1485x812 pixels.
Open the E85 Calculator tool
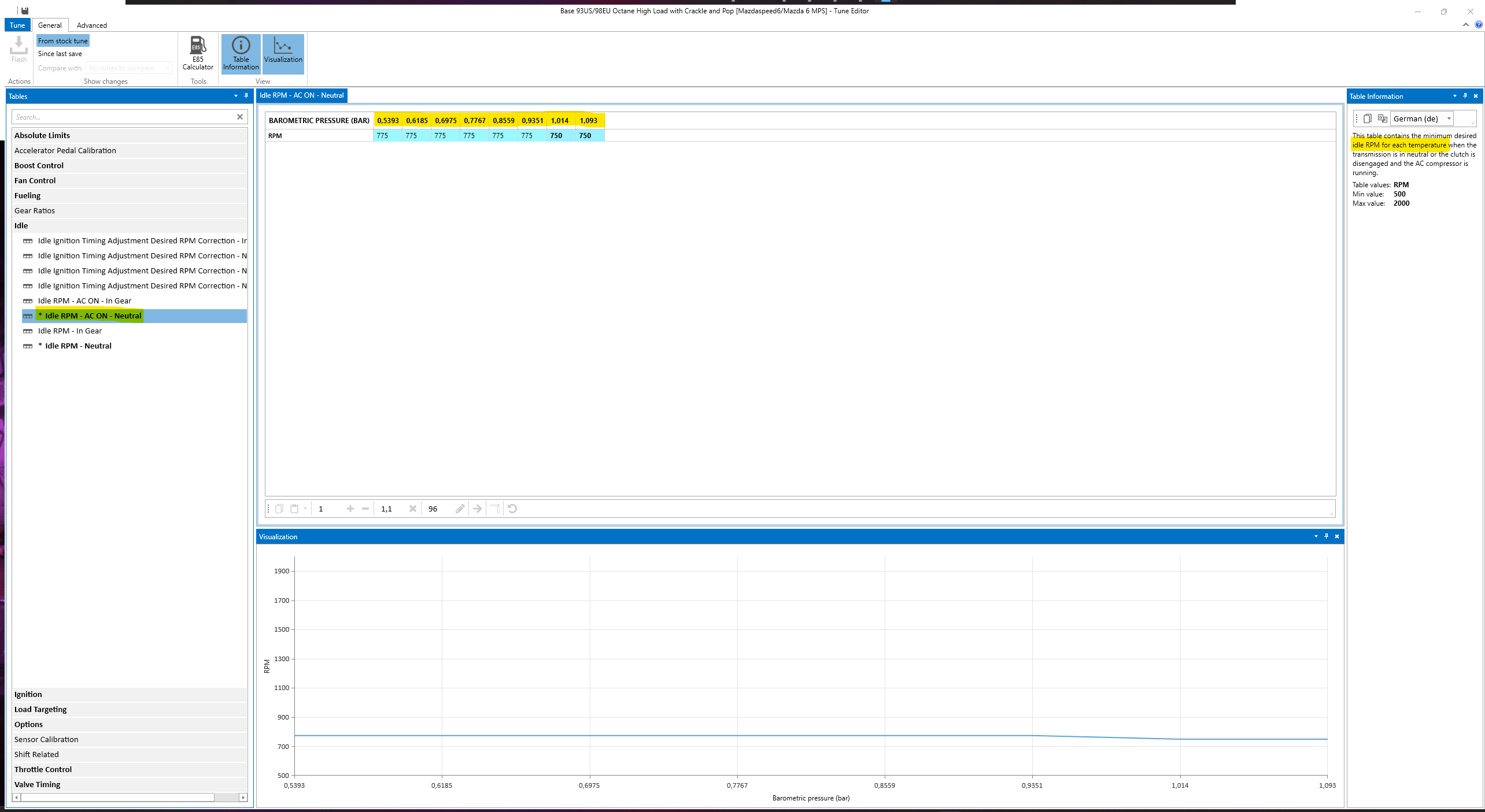click(198, 53)
